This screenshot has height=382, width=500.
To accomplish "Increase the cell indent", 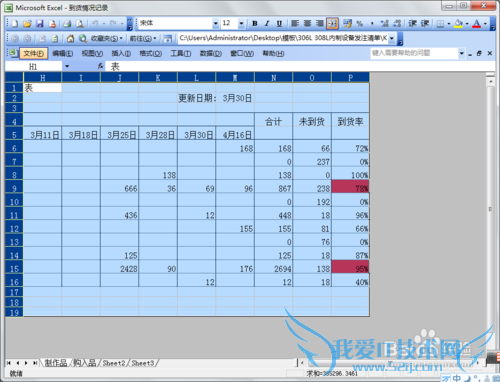I will [425, 23].
